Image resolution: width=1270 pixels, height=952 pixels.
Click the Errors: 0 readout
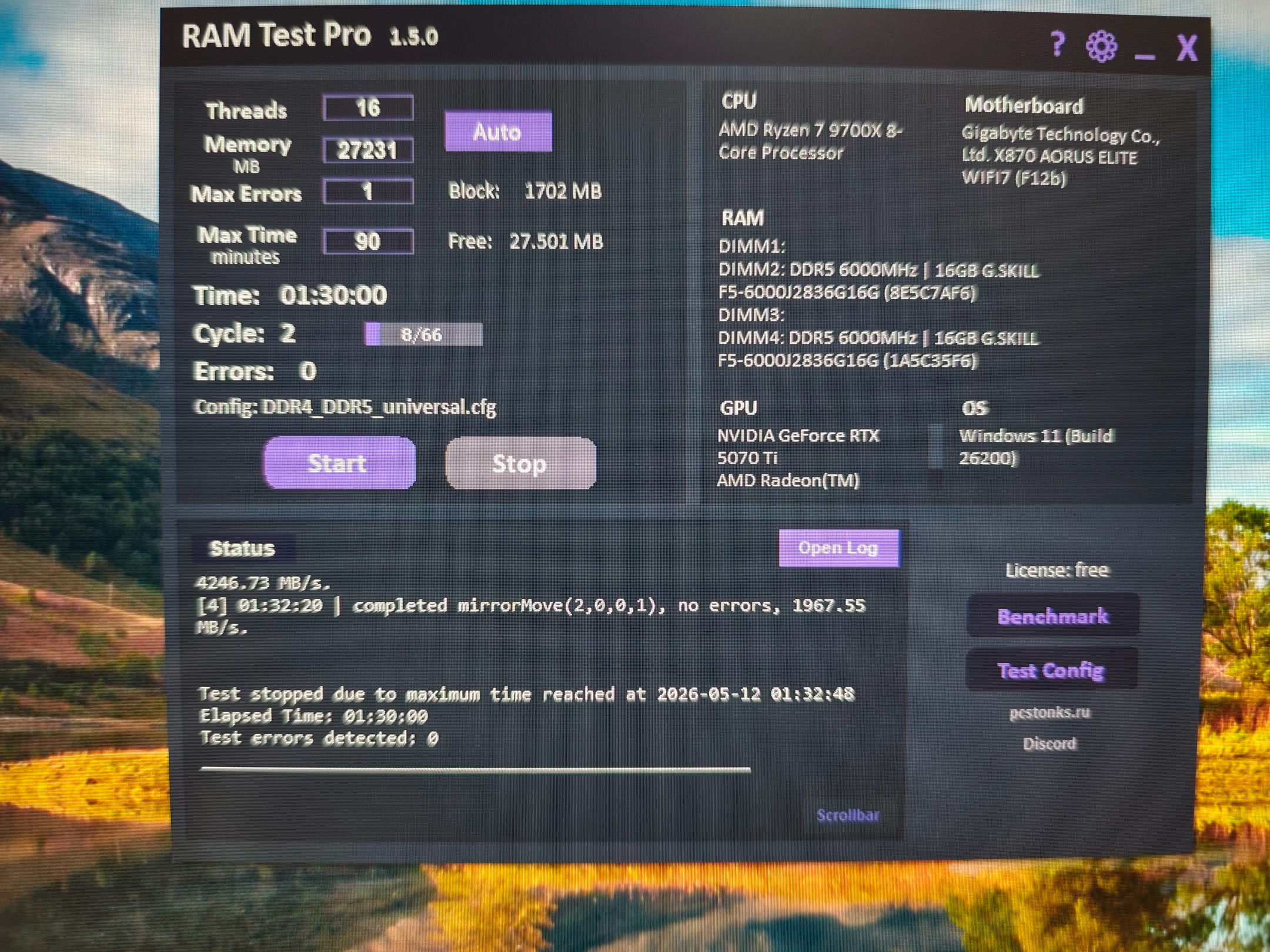(255, 371)
